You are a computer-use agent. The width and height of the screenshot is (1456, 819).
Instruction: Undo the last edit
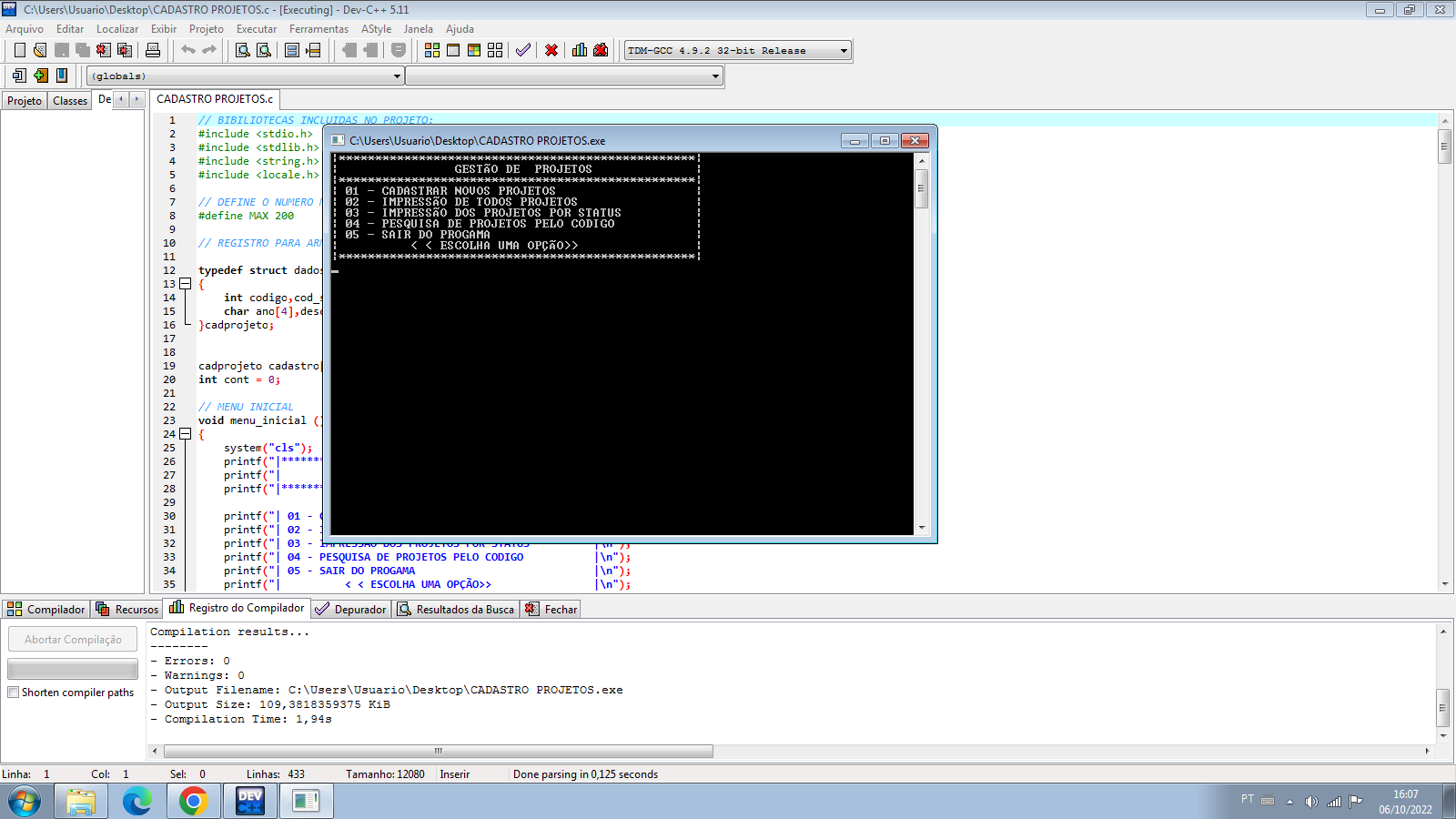187,50
